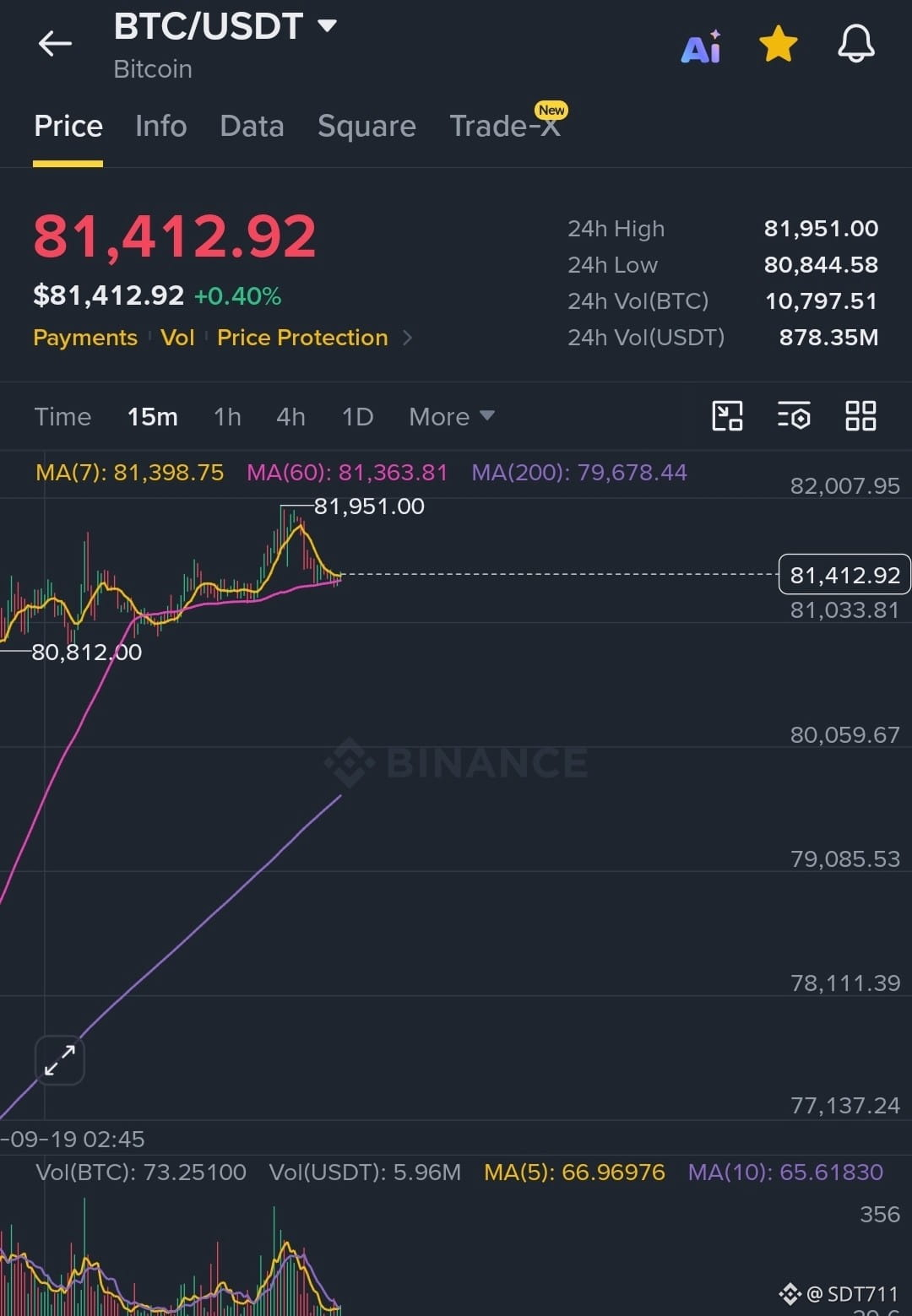Switch to the Trade-X tab

point(505,126)
